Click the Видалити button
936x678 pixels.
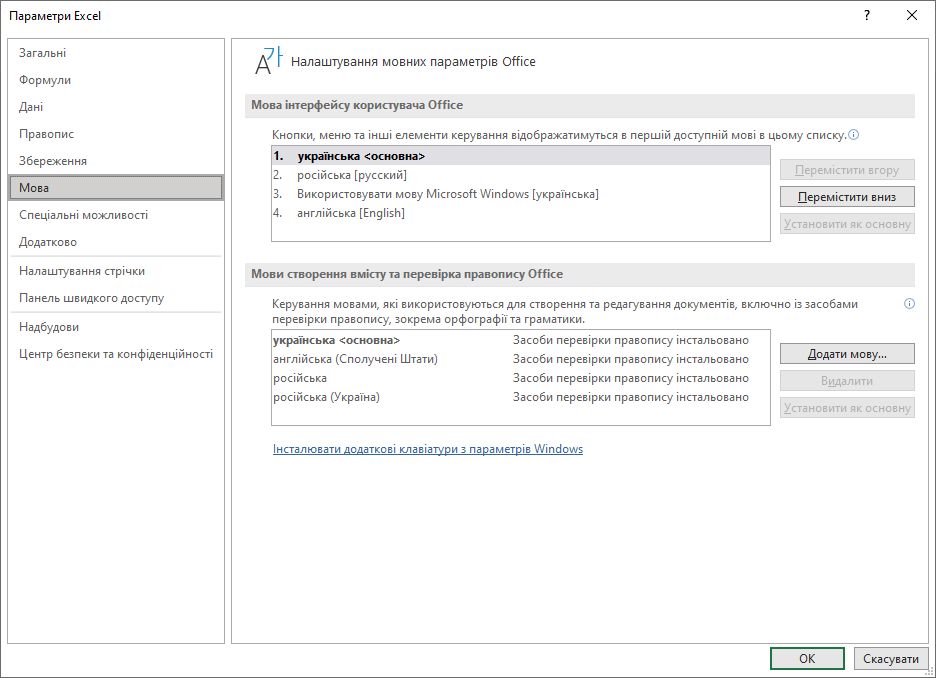(847, 381)
